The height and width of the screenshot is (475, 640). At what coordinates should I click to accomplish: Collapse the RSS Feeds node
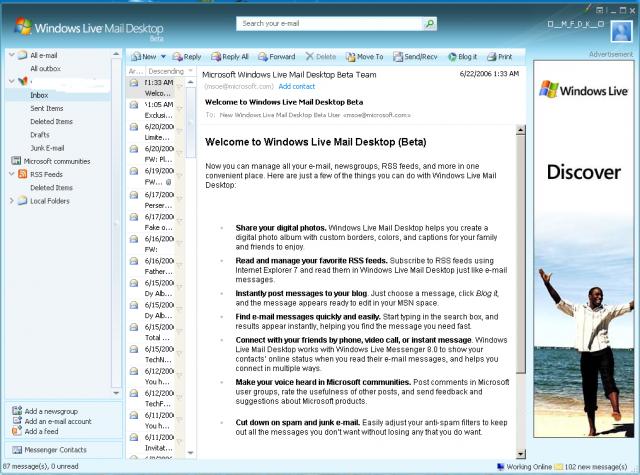(x=11, y=174)
